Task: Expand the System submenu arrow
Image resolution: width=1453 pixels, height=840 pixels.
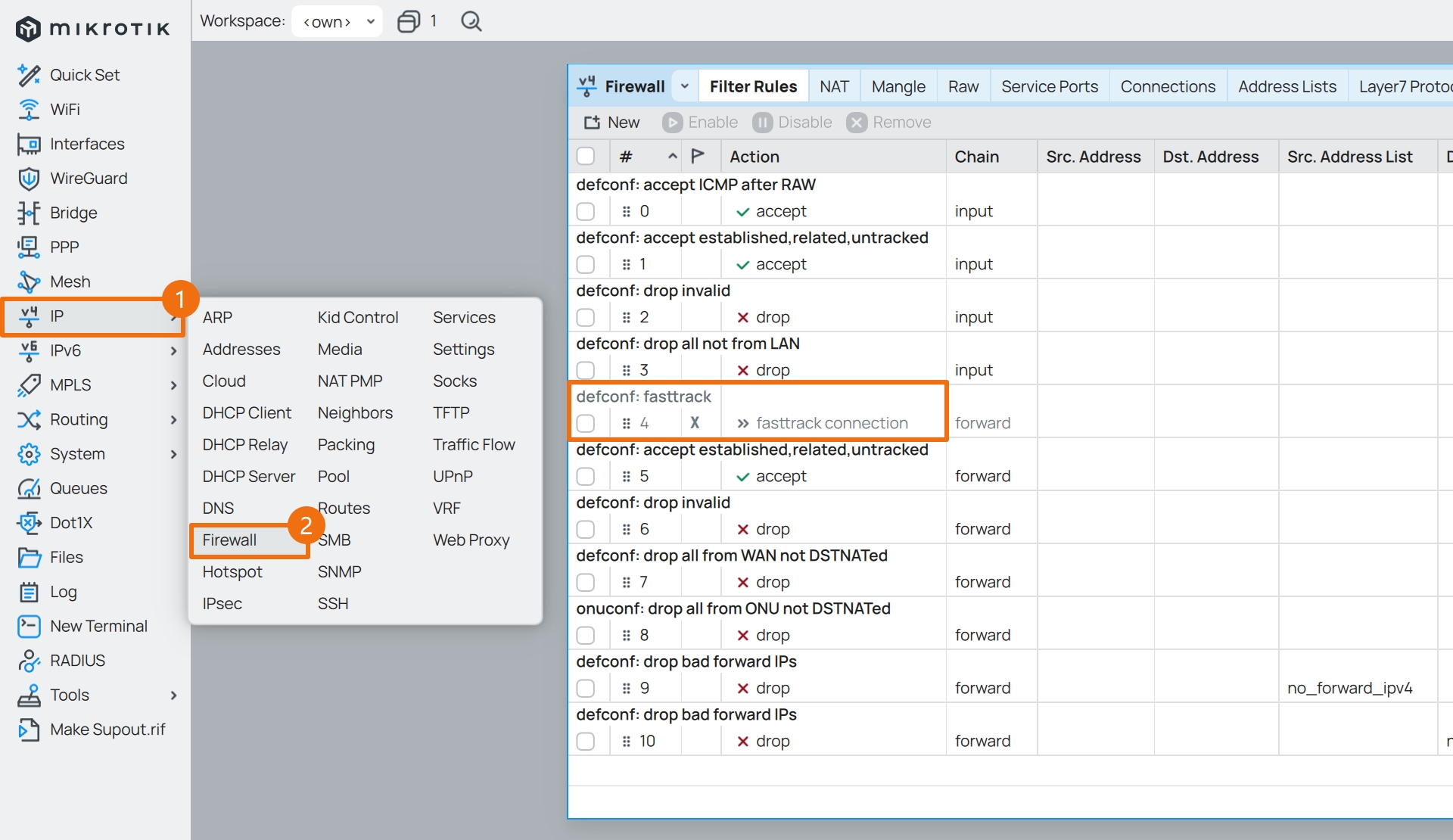Action: click(174, 454)
